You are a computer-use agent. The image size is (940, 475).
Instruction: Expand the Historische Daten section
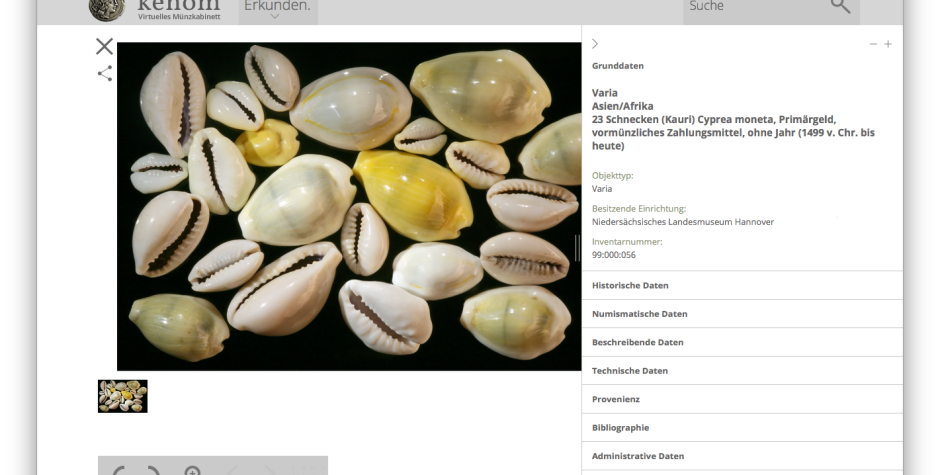pos(742,285)
